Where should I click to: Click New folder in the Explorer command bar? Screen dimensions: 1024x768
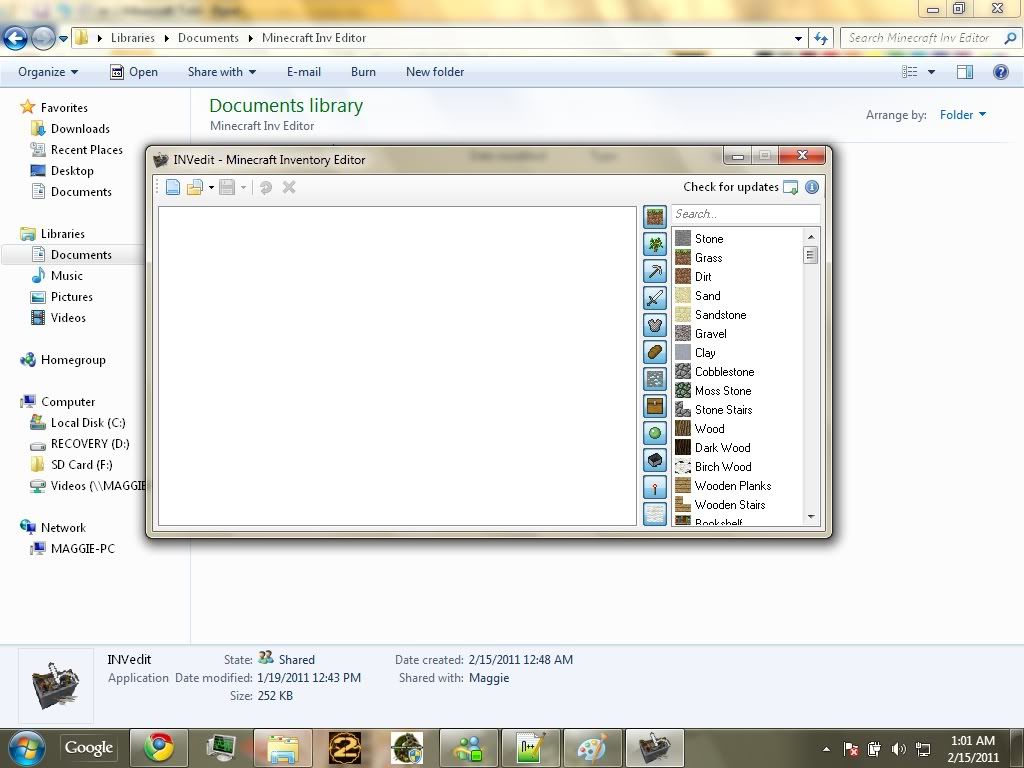coord(435,72)
